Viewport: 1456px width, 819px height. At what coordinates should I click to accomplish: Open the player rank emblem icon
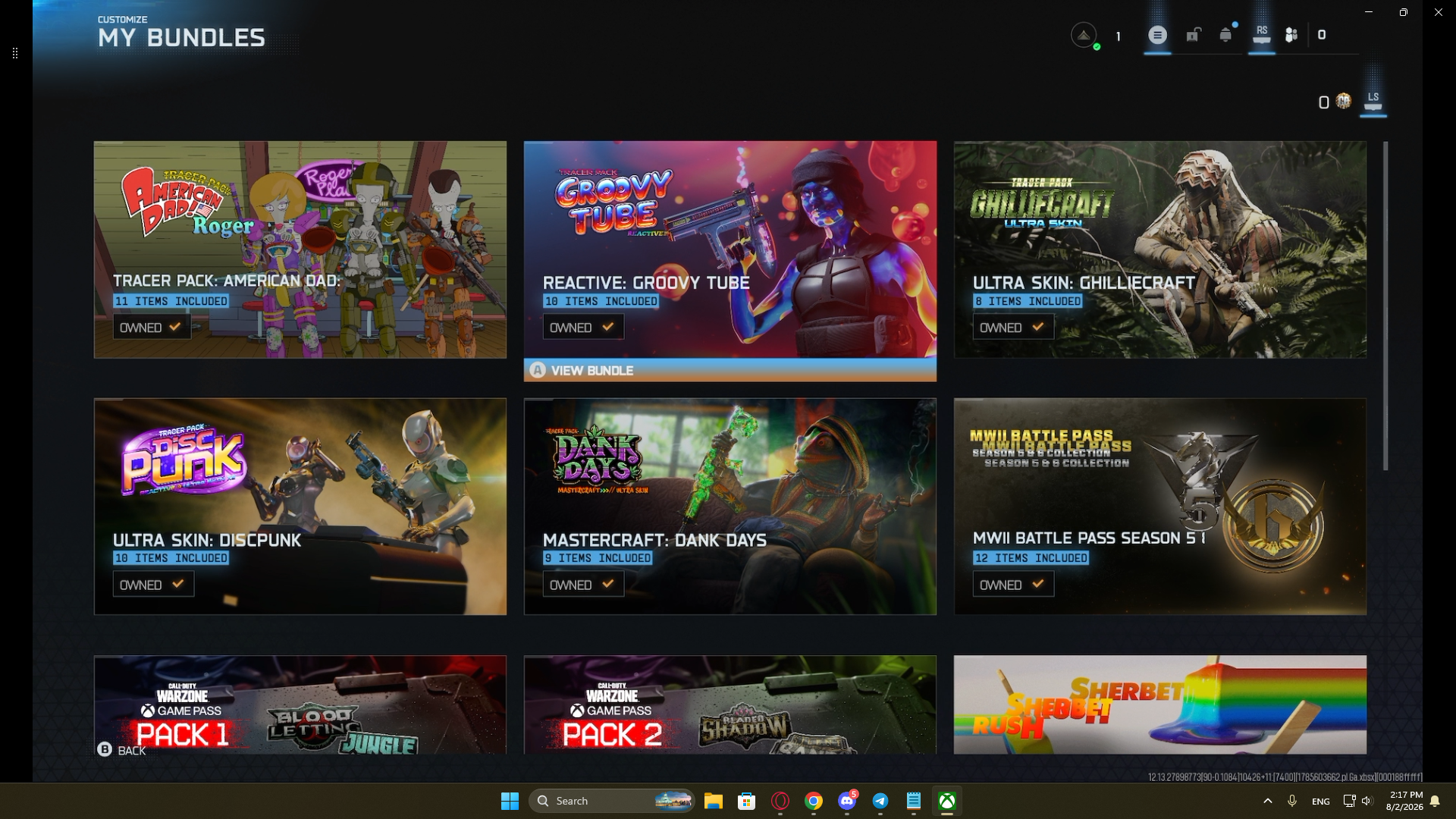click(x=1084, y=35)
